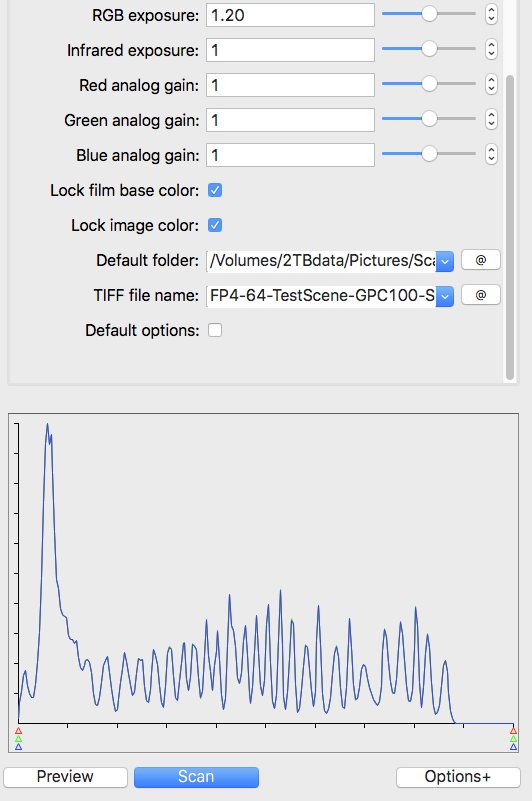The height and width of the screenshot is (801, 532).
Task: Open the Options+ menu button
Action: (x=458, y=777)
